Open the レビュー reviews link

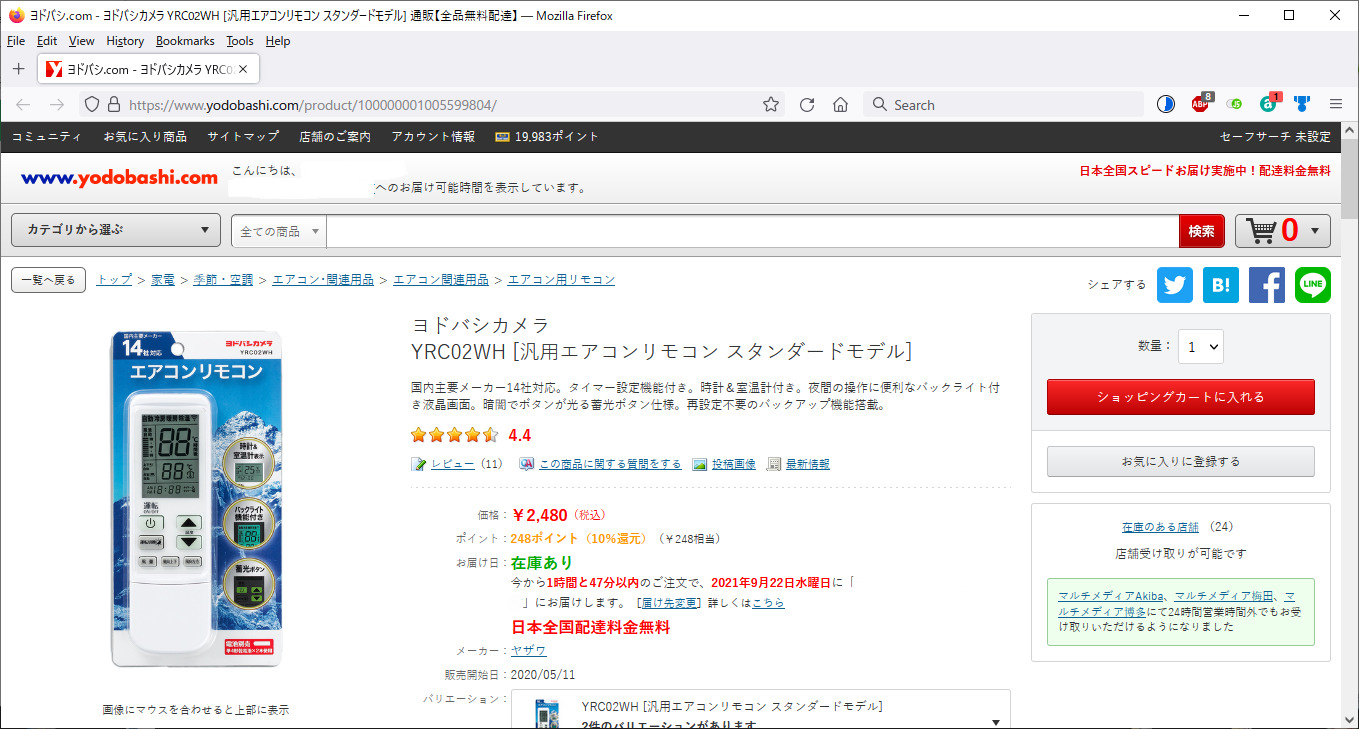pyautogui.click(x=452, y=464)
